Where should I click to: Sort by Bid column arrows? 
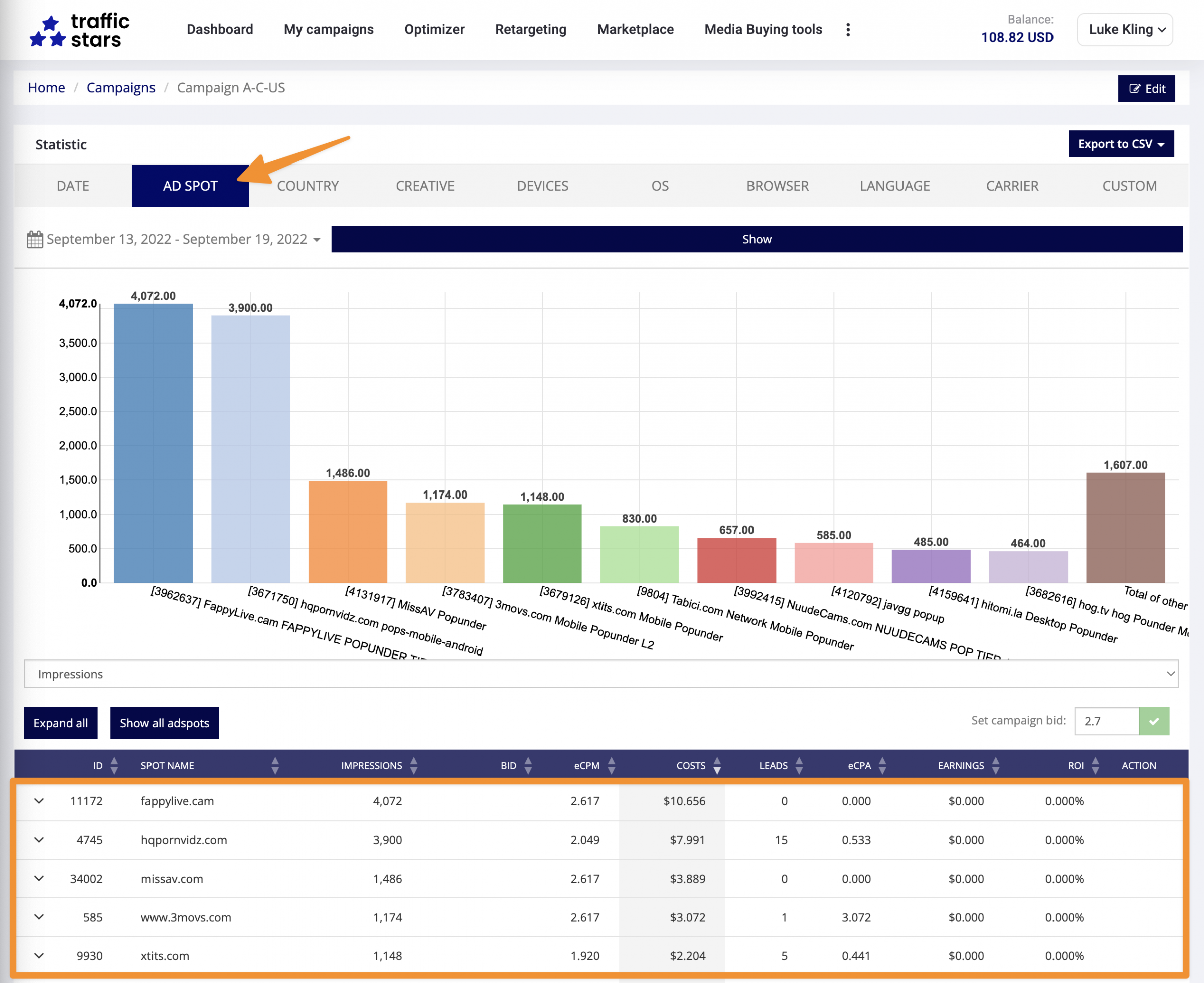tap(528, 765)
